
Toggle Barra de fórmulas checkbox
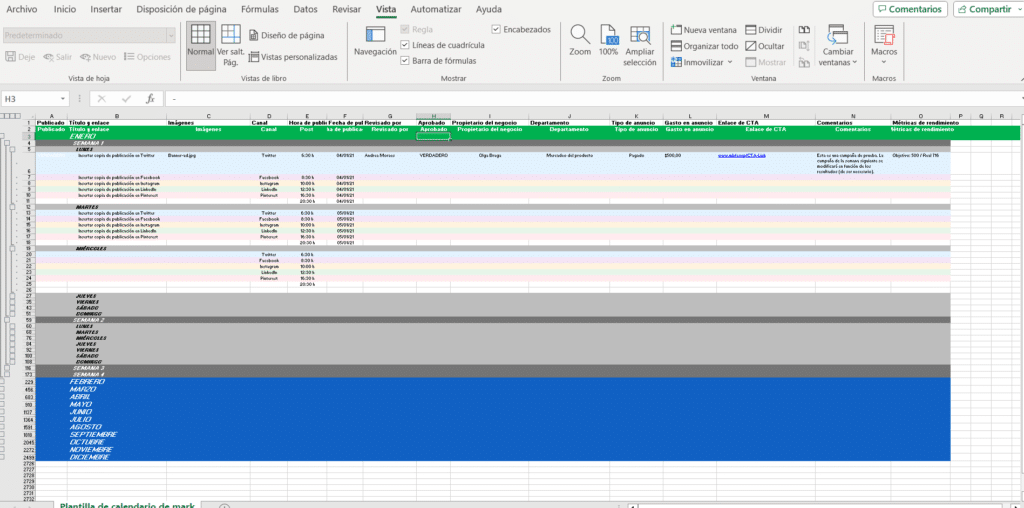(x=405, y=61)
